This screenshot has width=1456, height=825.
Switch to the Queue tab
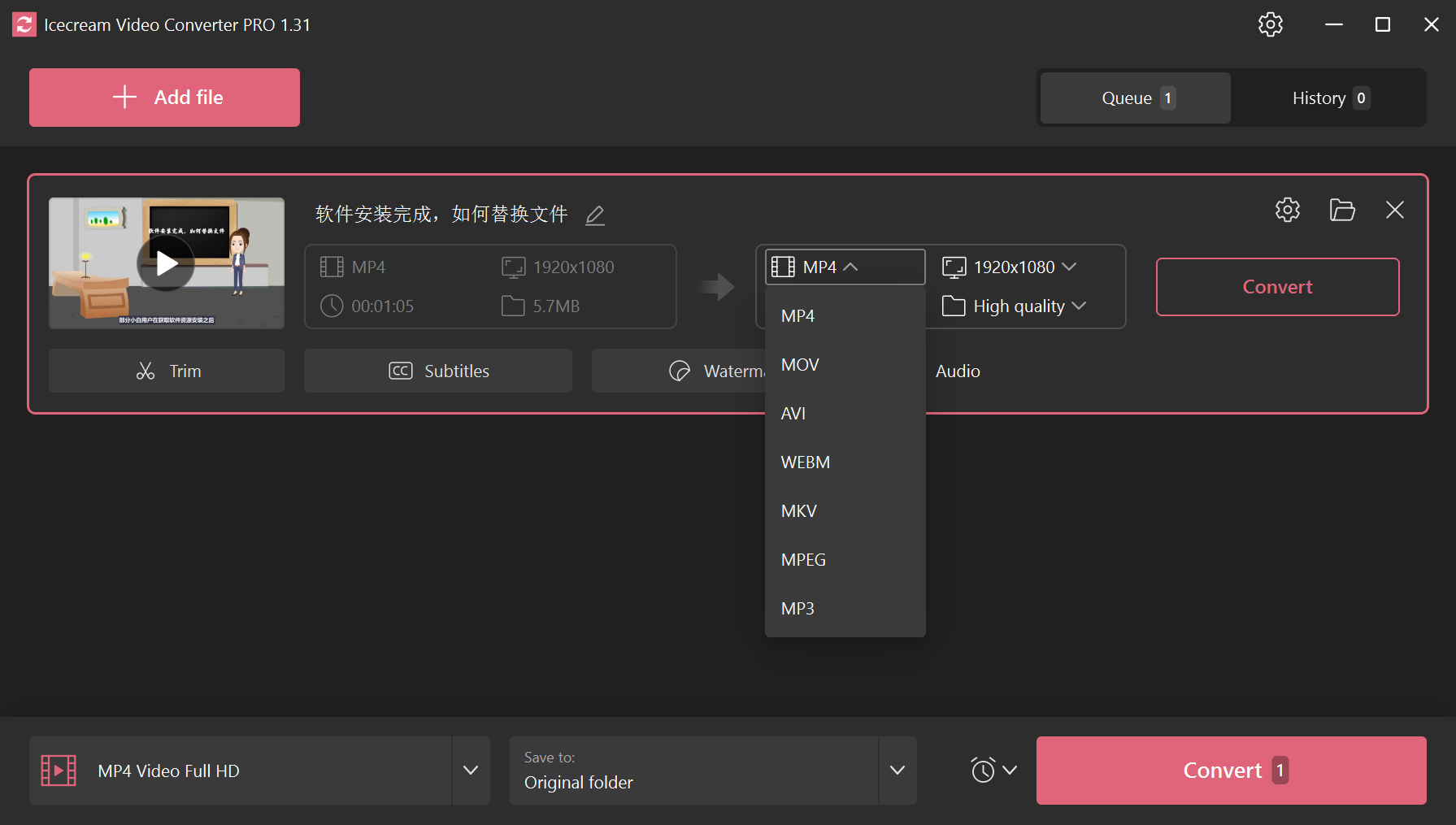point(1136,98)
